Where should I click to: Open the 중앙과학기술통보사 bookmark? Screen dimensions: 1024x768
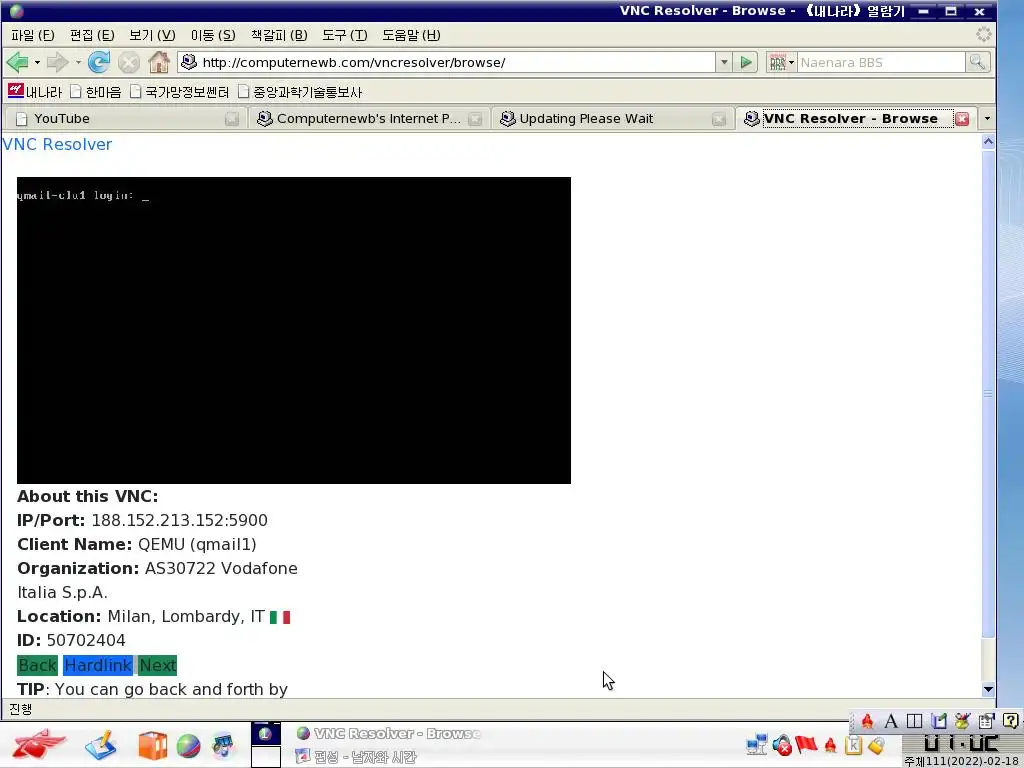point(300,91)
